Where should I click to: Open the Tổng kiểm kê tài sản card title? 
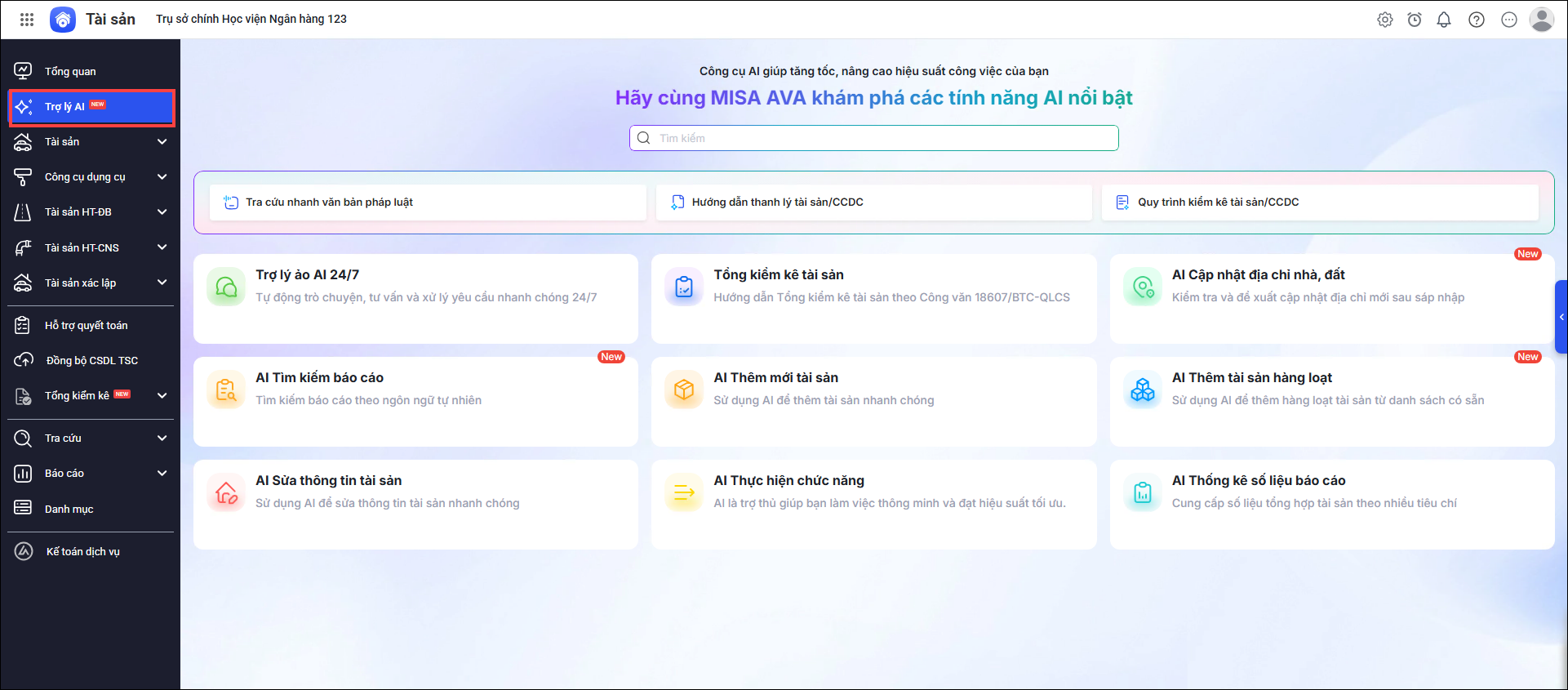pyautogui.click(x=779, y=274)
